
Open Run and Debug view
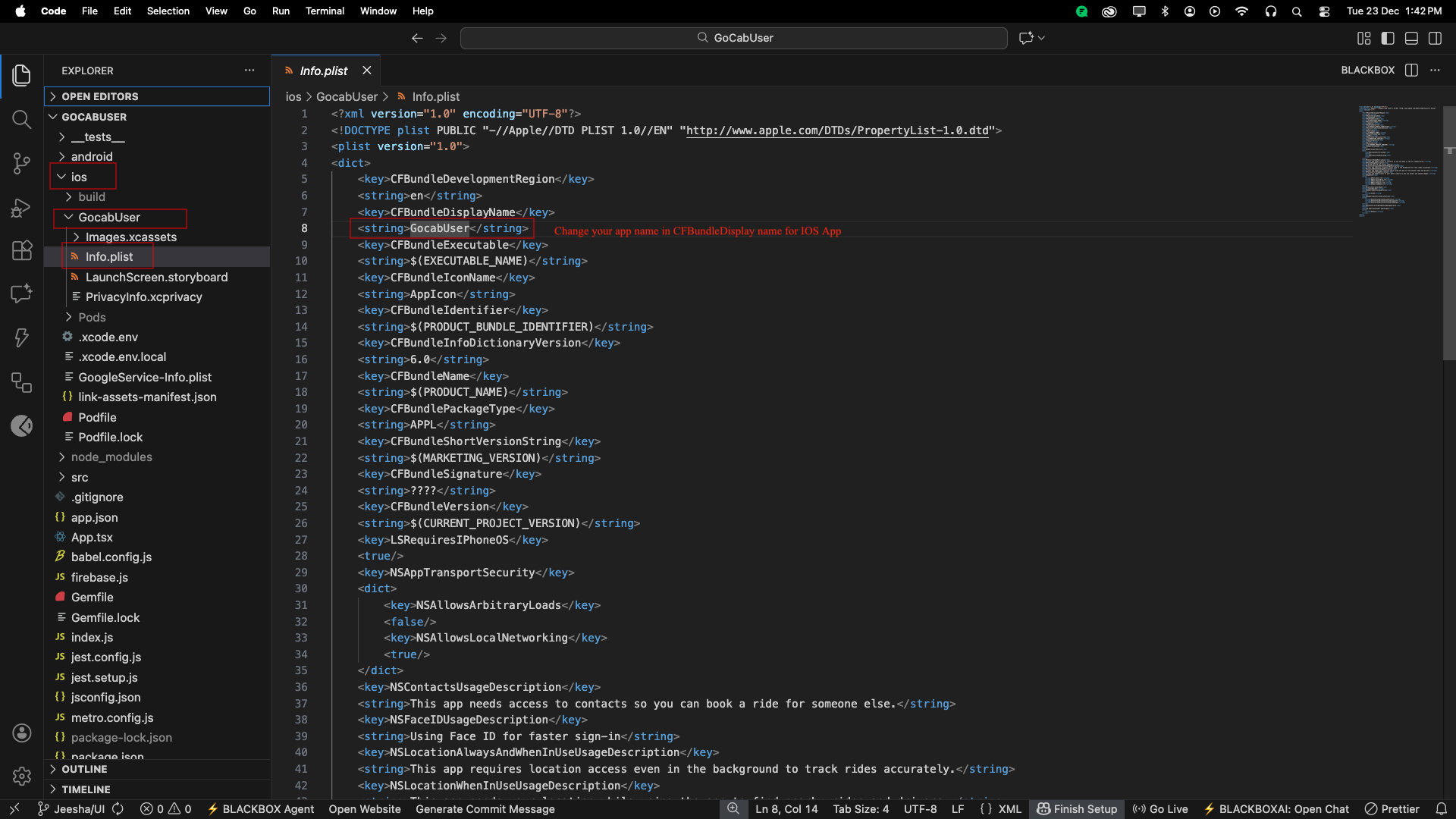click(21, 207)
